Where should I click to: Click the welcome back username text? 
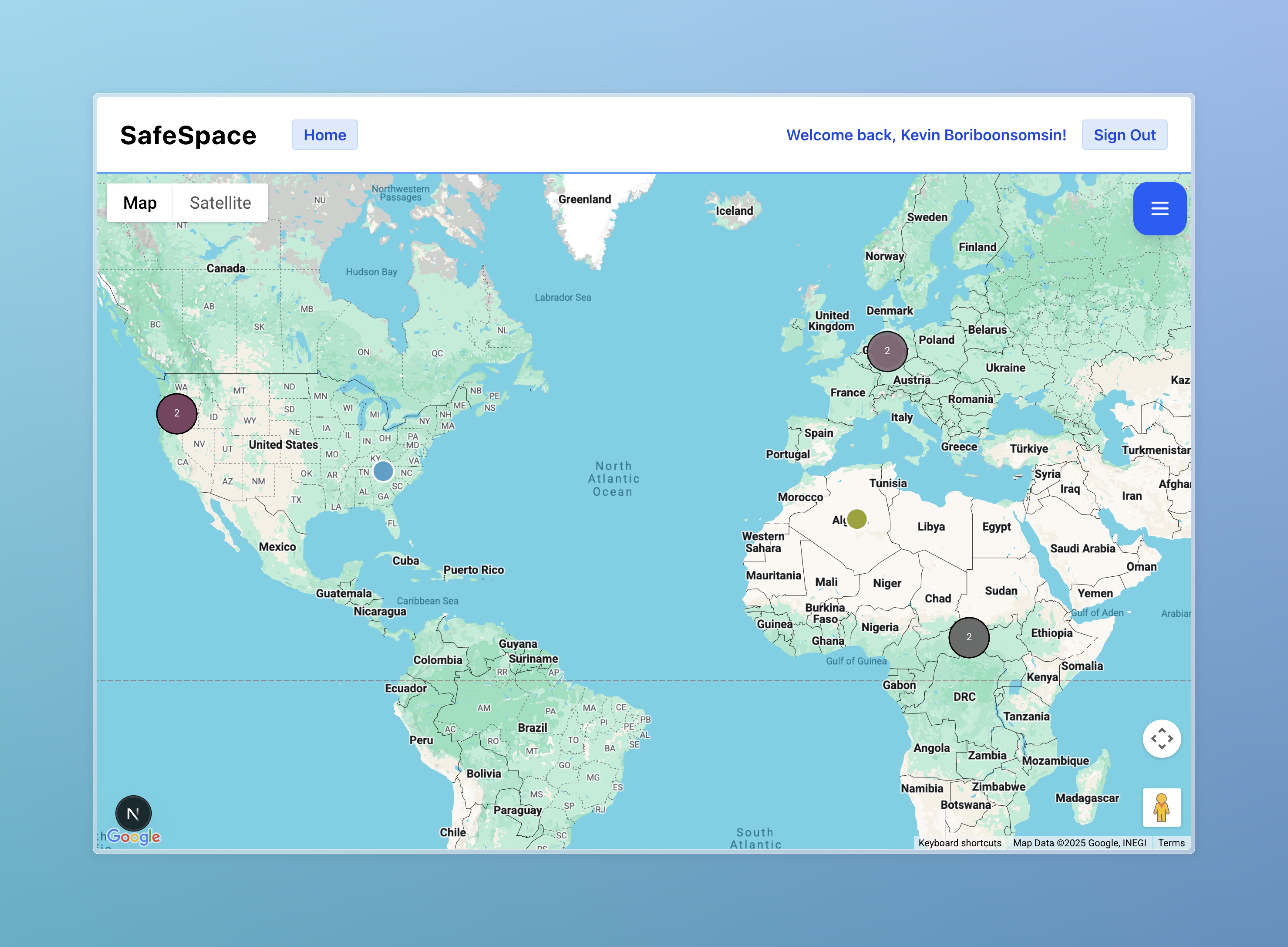926,135
